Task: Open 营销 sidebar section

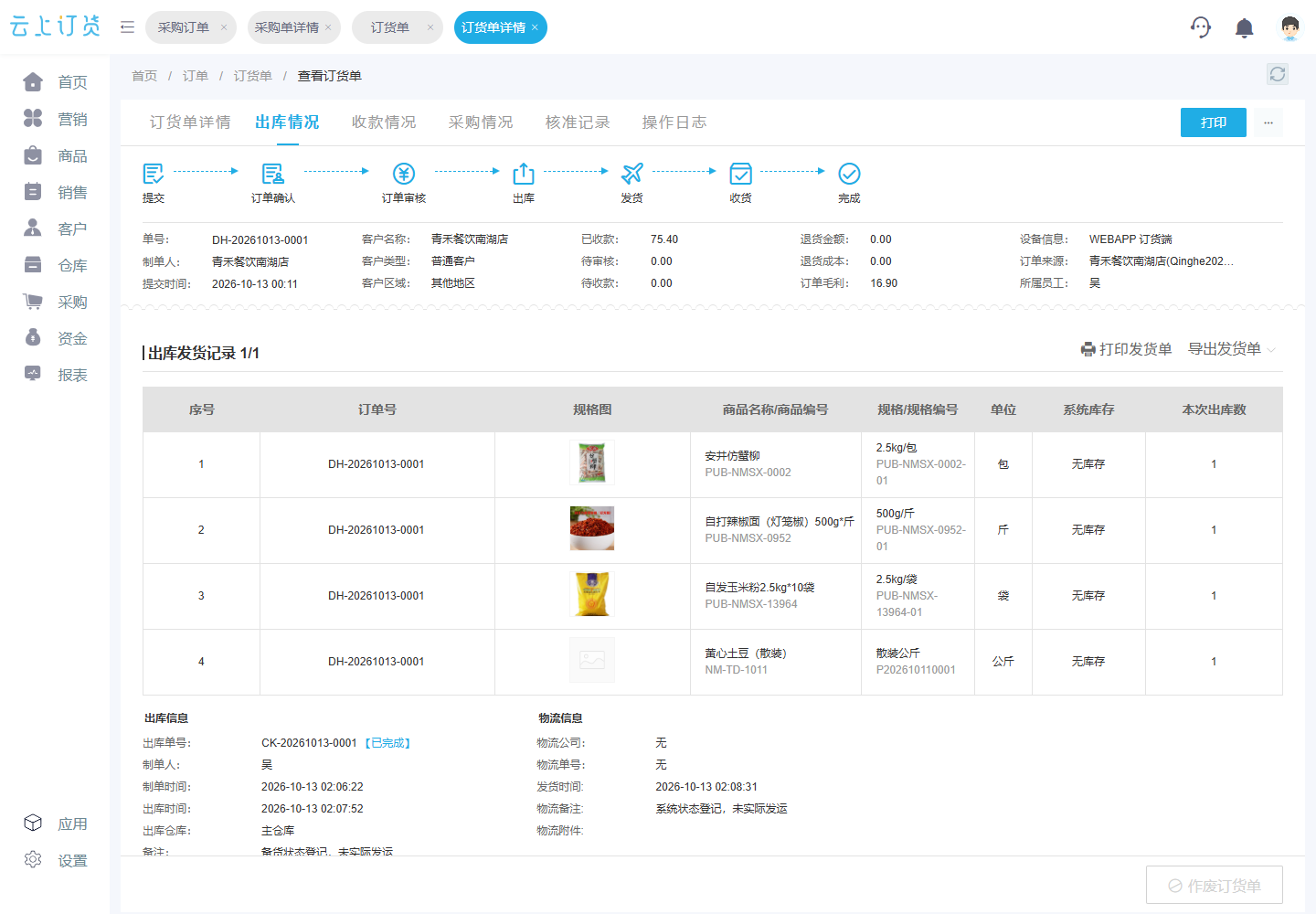Action: (x=55, y=119)
